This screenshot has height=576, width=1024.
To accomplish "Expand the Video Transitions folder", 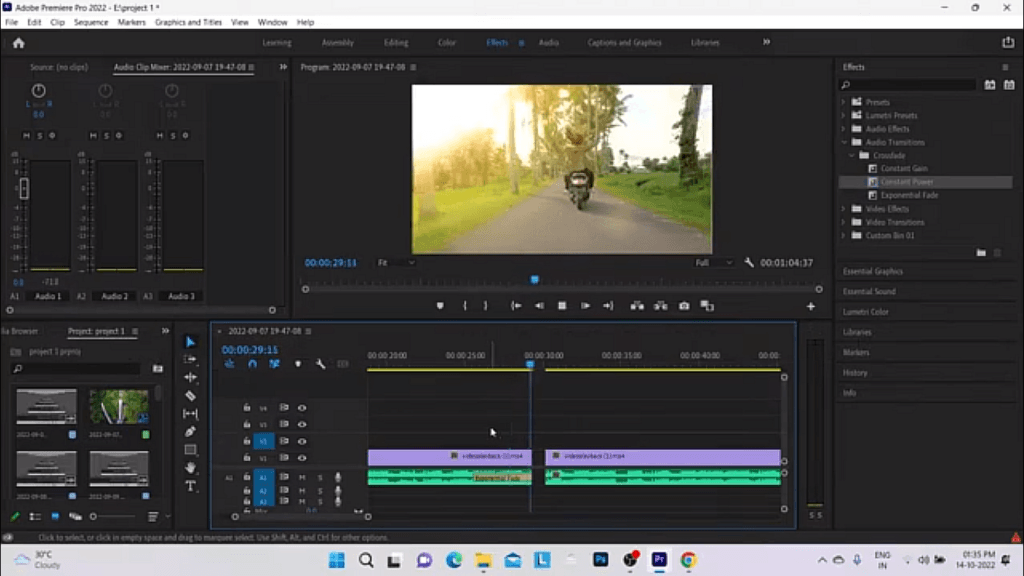I will click(843, 223).
